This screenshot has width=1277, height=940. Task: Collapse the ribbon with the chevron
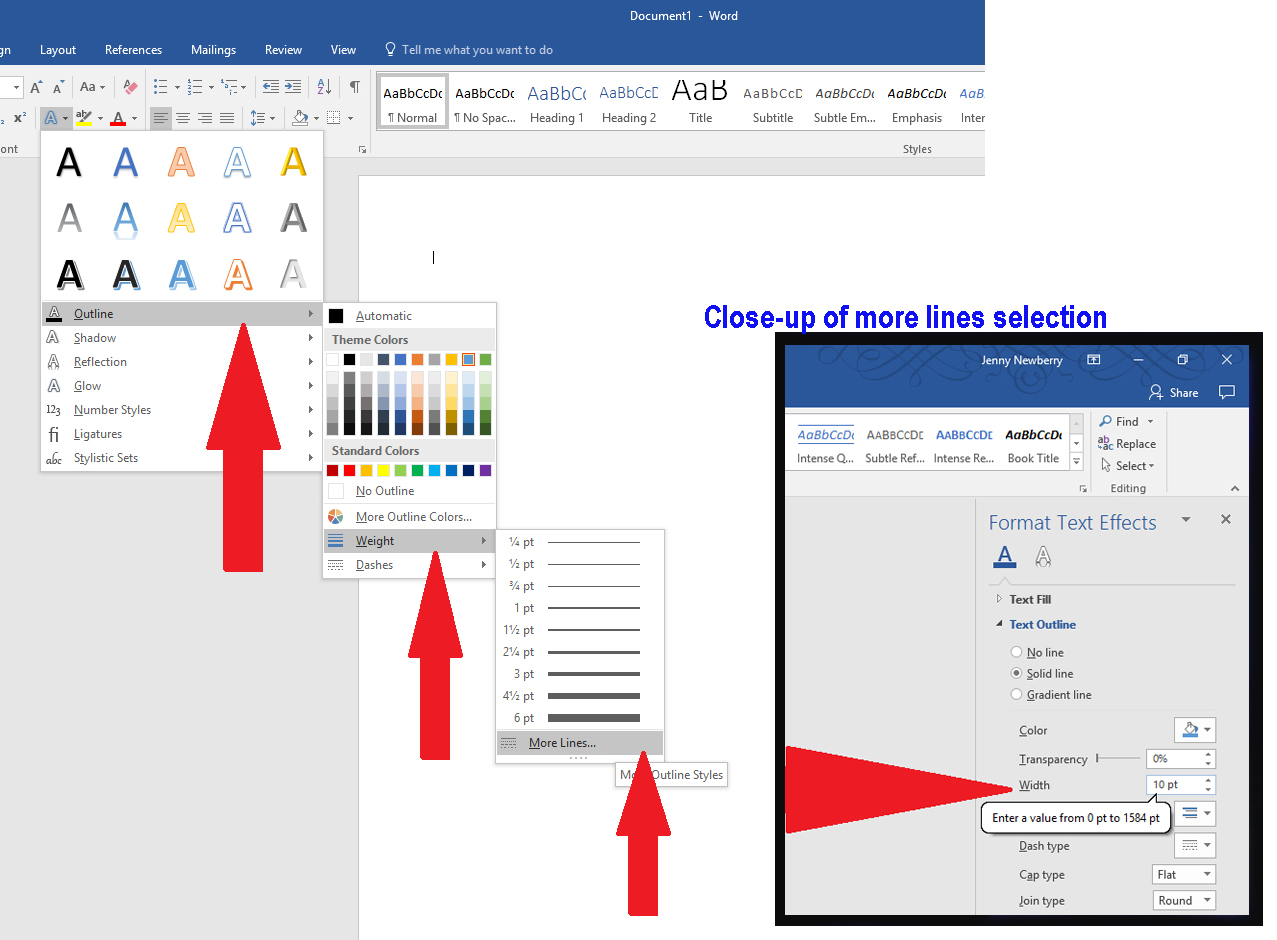click(x=1235, y=488)
